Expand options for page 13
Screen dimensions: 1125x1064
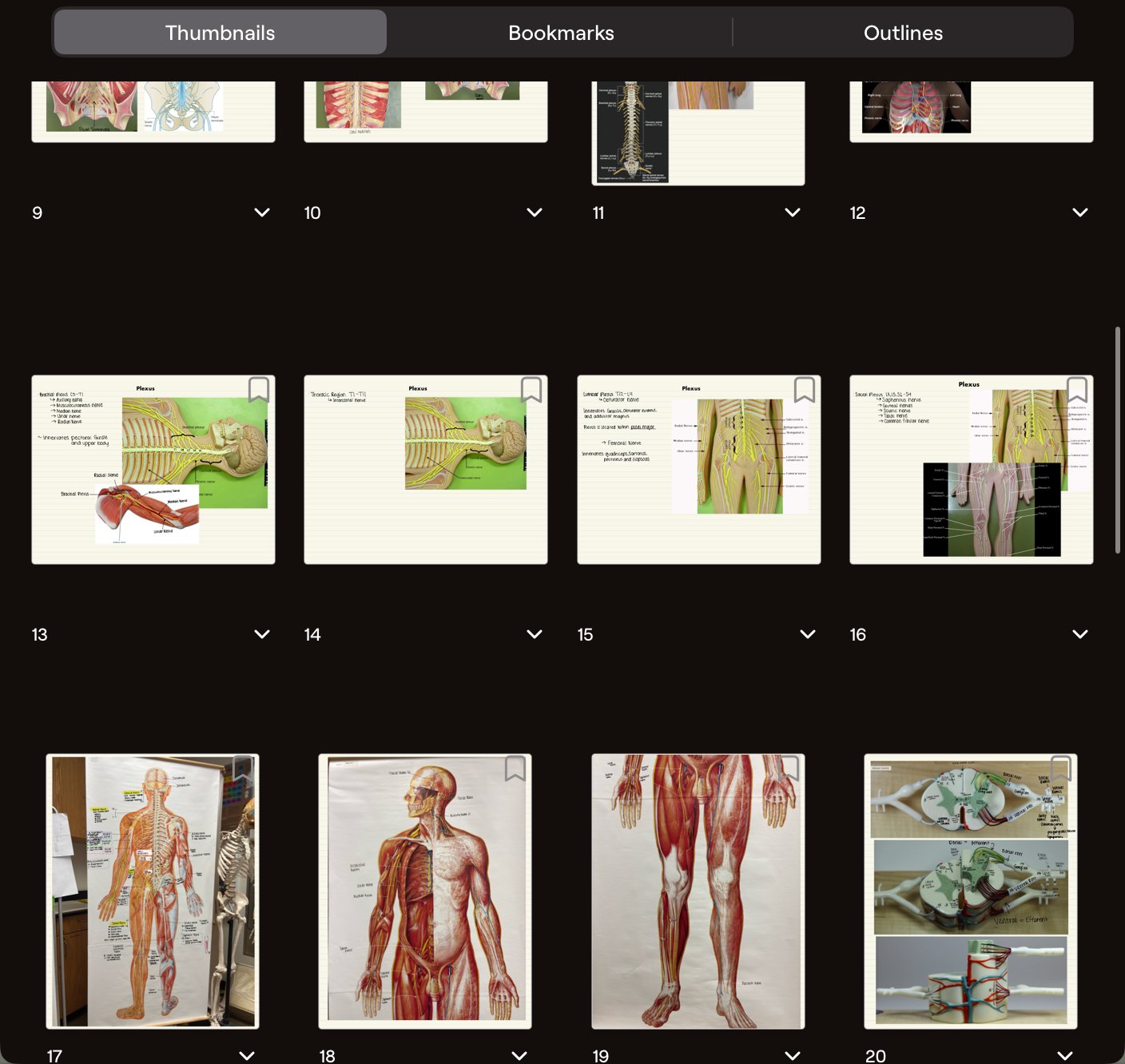[x=262, y=634]
